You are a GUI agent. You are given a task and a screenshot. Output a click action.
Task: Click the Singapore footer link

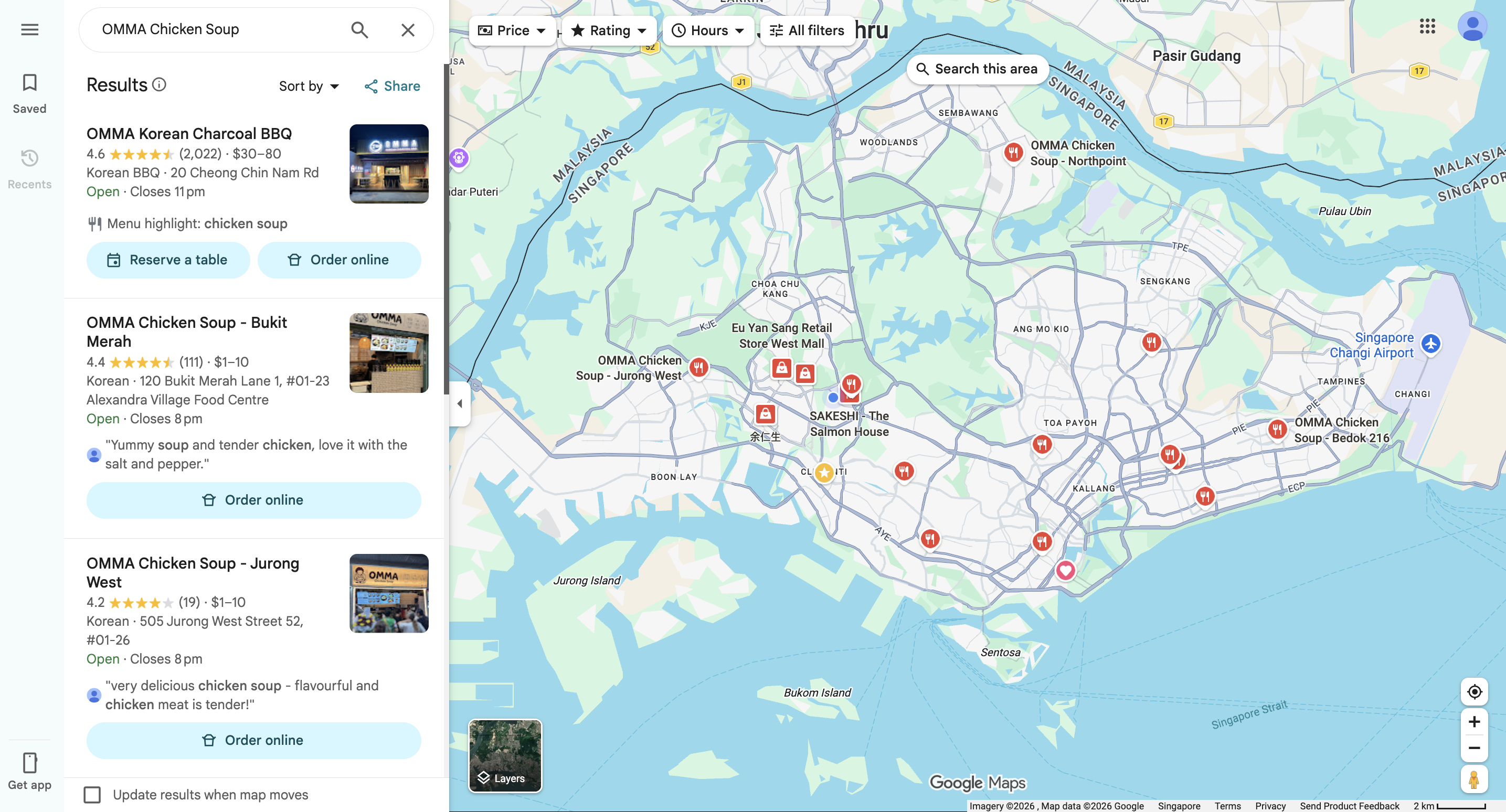pos(1179,806)
